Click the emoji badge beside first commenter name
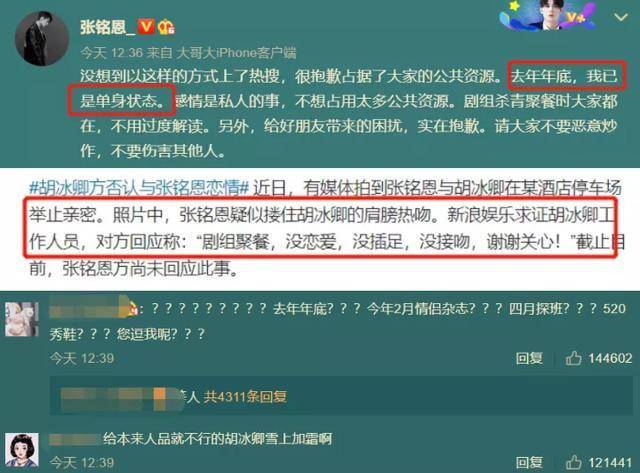The height and width of the screenshot is (473, 640). pos(133,309)
